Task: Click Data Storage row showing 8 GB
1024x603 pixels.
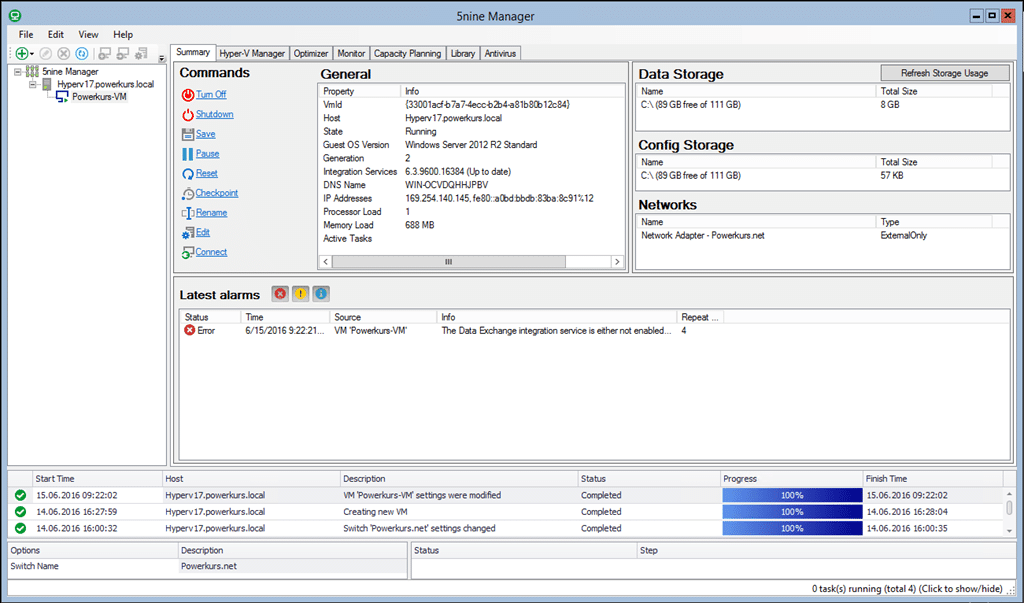Action: coord(822,105)
